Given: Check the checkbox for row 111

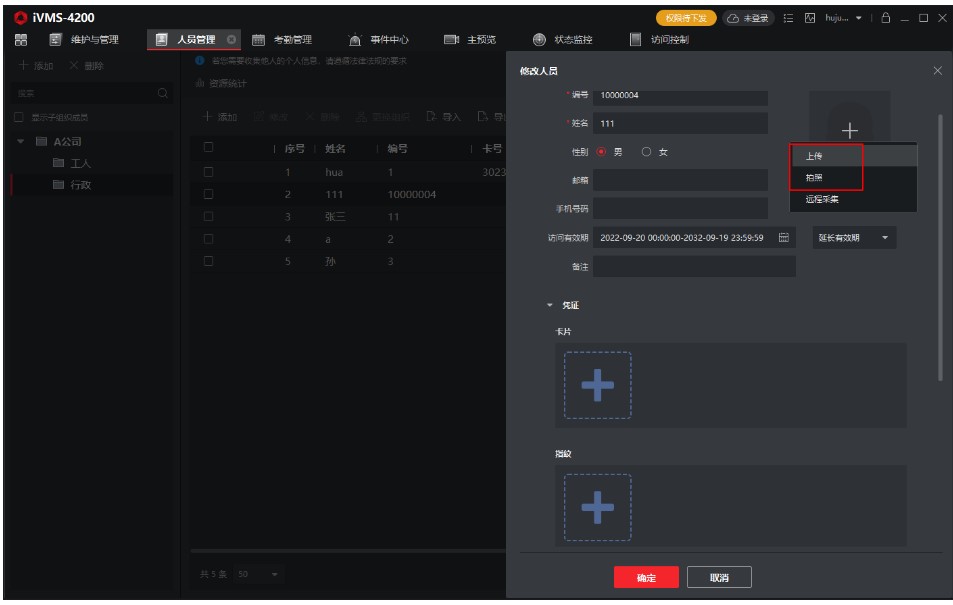Looking at the screenshot, I should pyautogui.click(x=208, y=194).
